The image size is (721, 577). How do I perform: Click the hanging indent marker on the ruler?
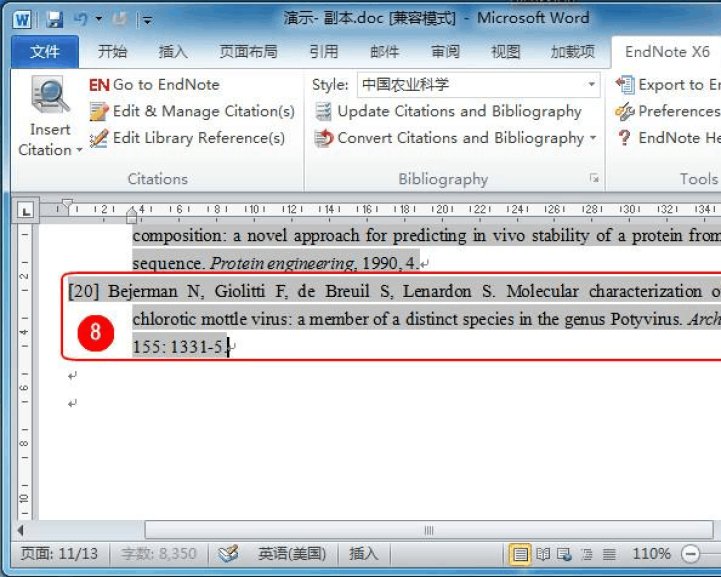tap(132, 214)
